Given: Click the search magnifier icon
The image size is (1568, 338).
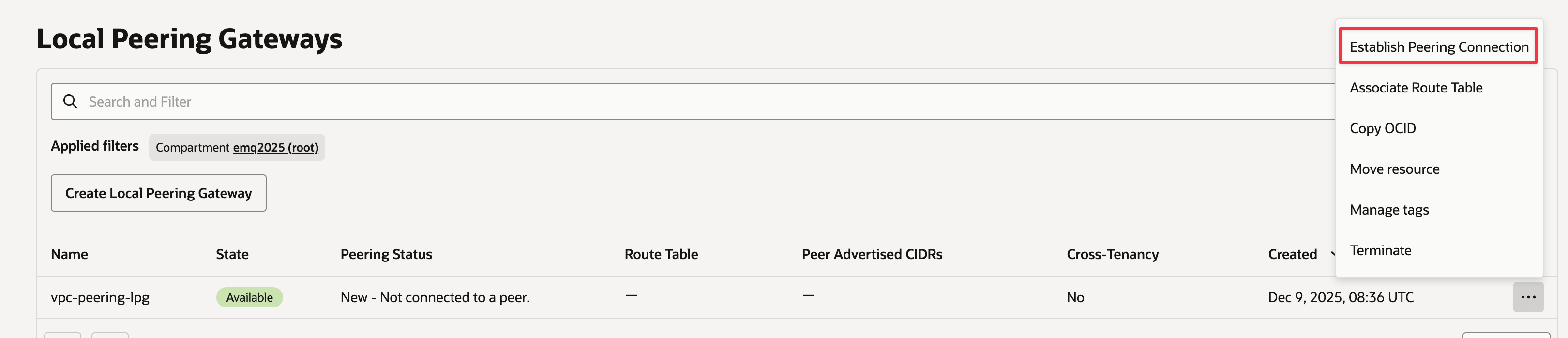Looking at the screenshot, I should coord(71,101).
